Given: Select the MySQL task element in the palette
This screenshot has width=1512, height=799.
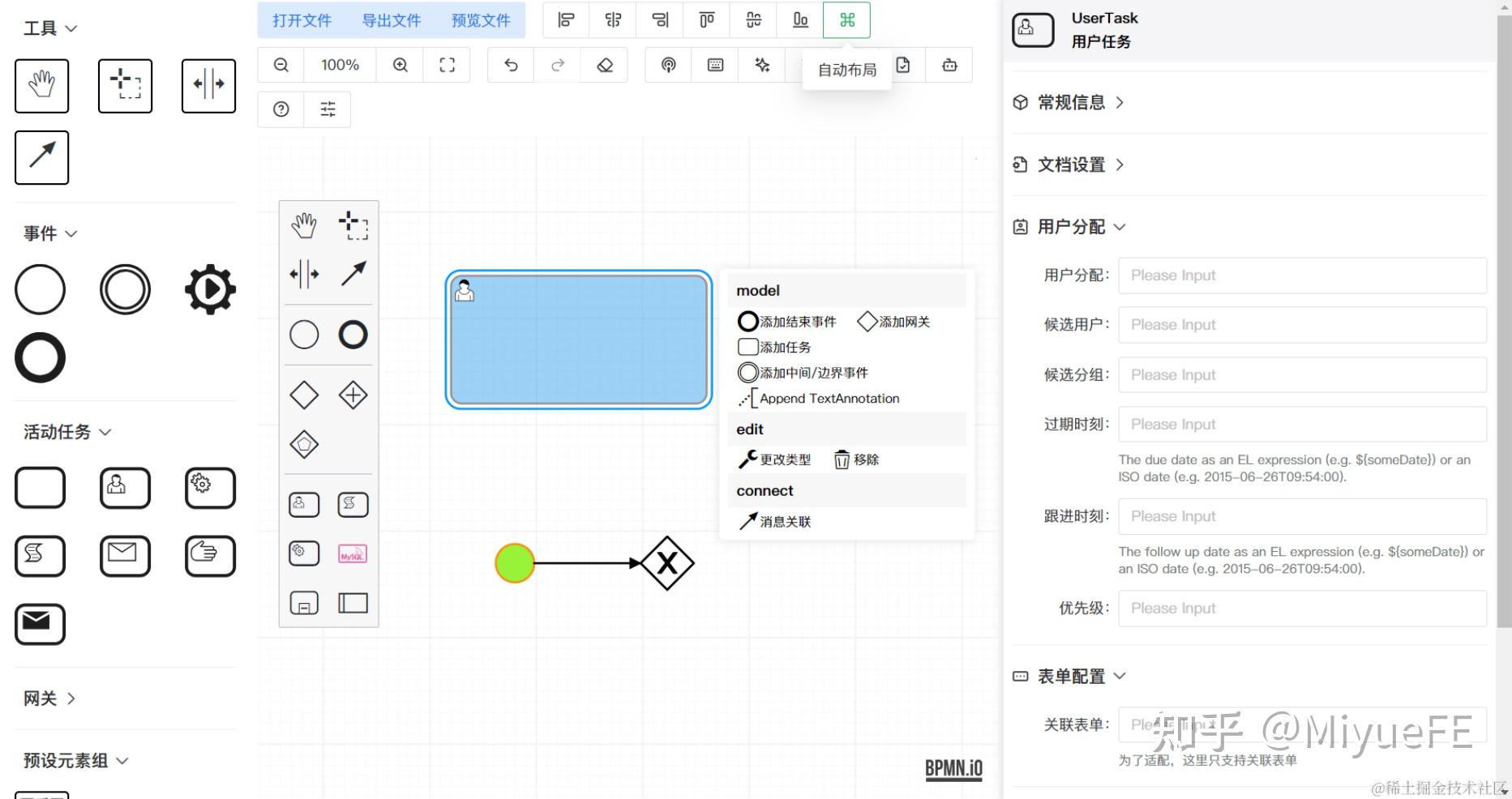Looking at the screenshot, I should 353,553.
